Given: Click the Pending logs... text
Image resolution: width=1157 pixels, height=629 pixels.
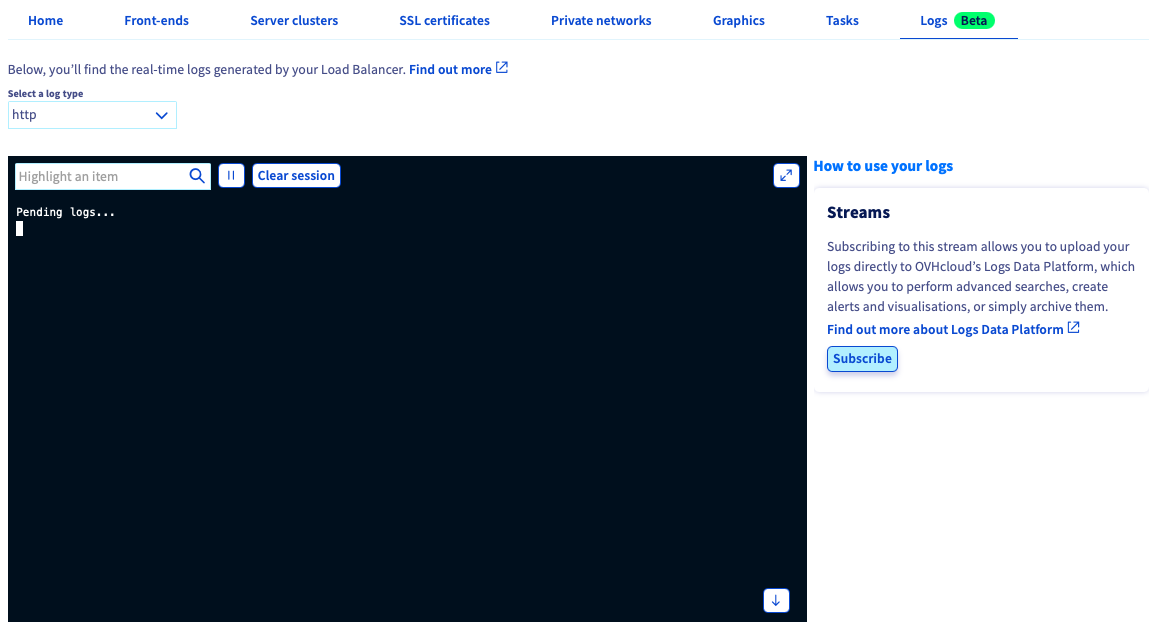Looking at the screenshot, I should click(66, 213).
